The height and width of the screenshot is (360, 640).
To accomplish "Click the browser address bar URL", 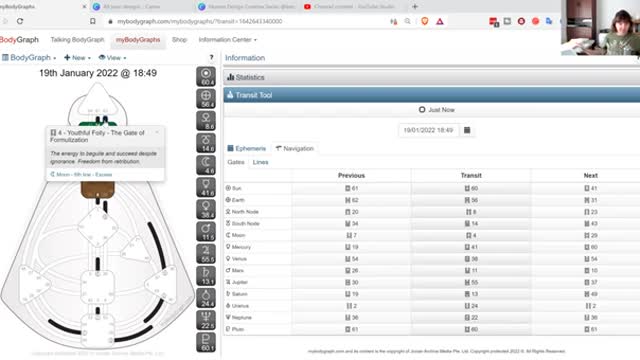I will tap(200, 21).
